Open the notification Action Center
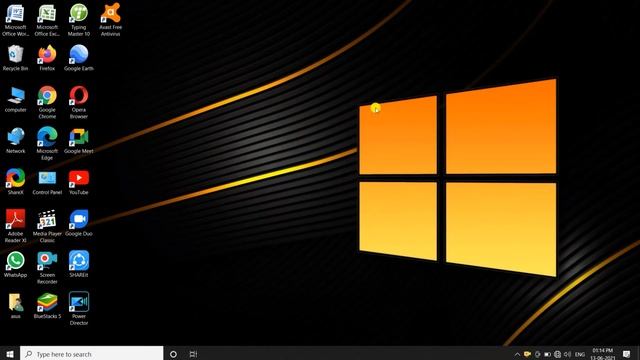The width and height of the screenshot is (640, 360). tap(627, 354)
